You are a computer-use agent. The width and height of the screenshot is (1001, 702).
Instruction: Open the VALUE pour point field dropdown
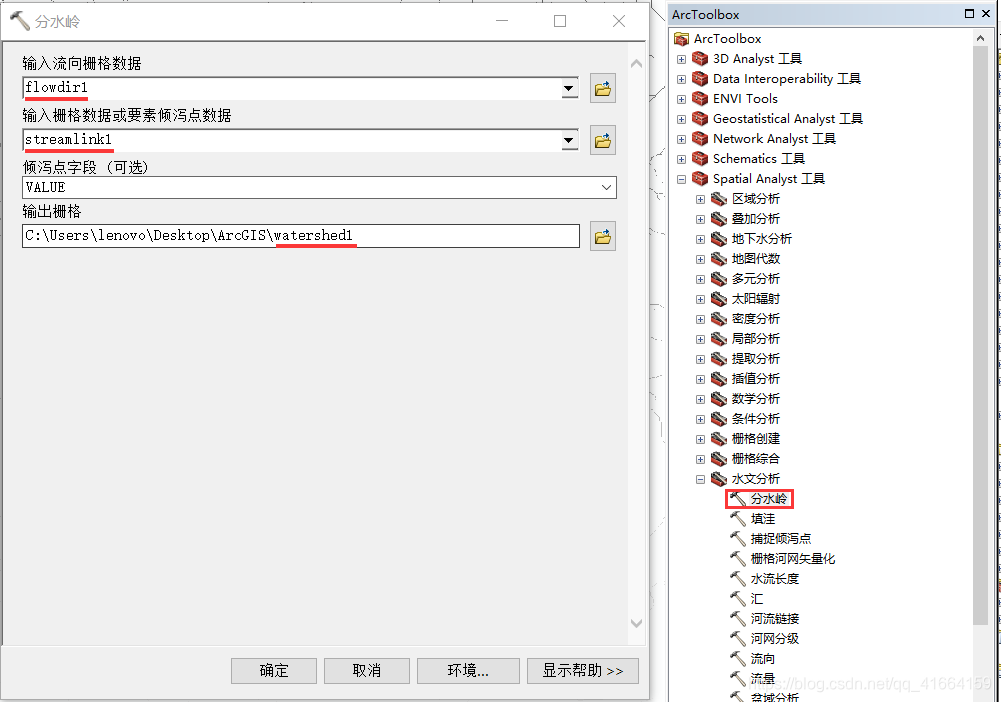[x=606, y=188]
